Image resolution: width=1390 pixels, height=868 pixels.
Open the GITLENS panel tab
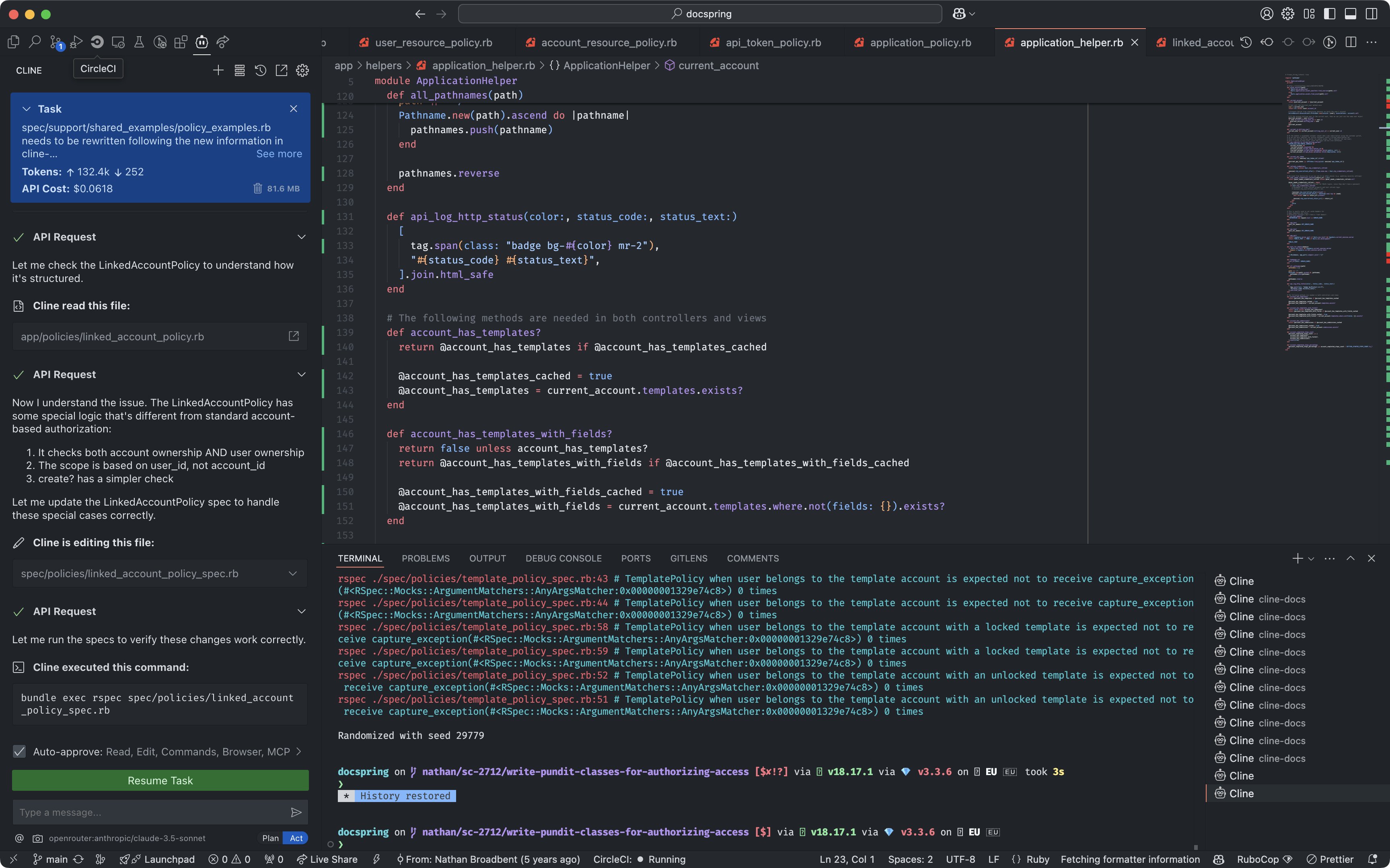coord(689,559)
